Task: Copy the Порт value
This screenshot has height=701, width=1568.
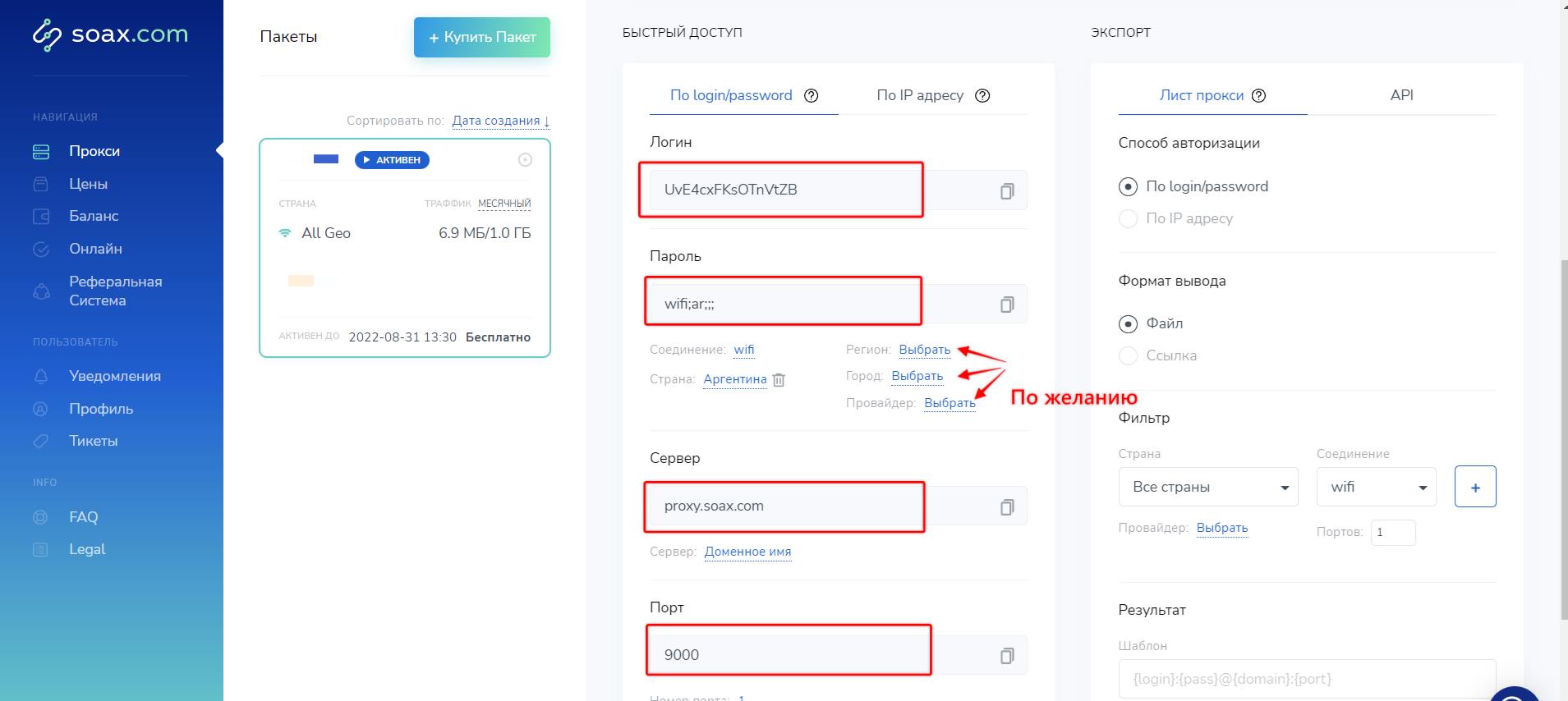Action: point(1007,656)
